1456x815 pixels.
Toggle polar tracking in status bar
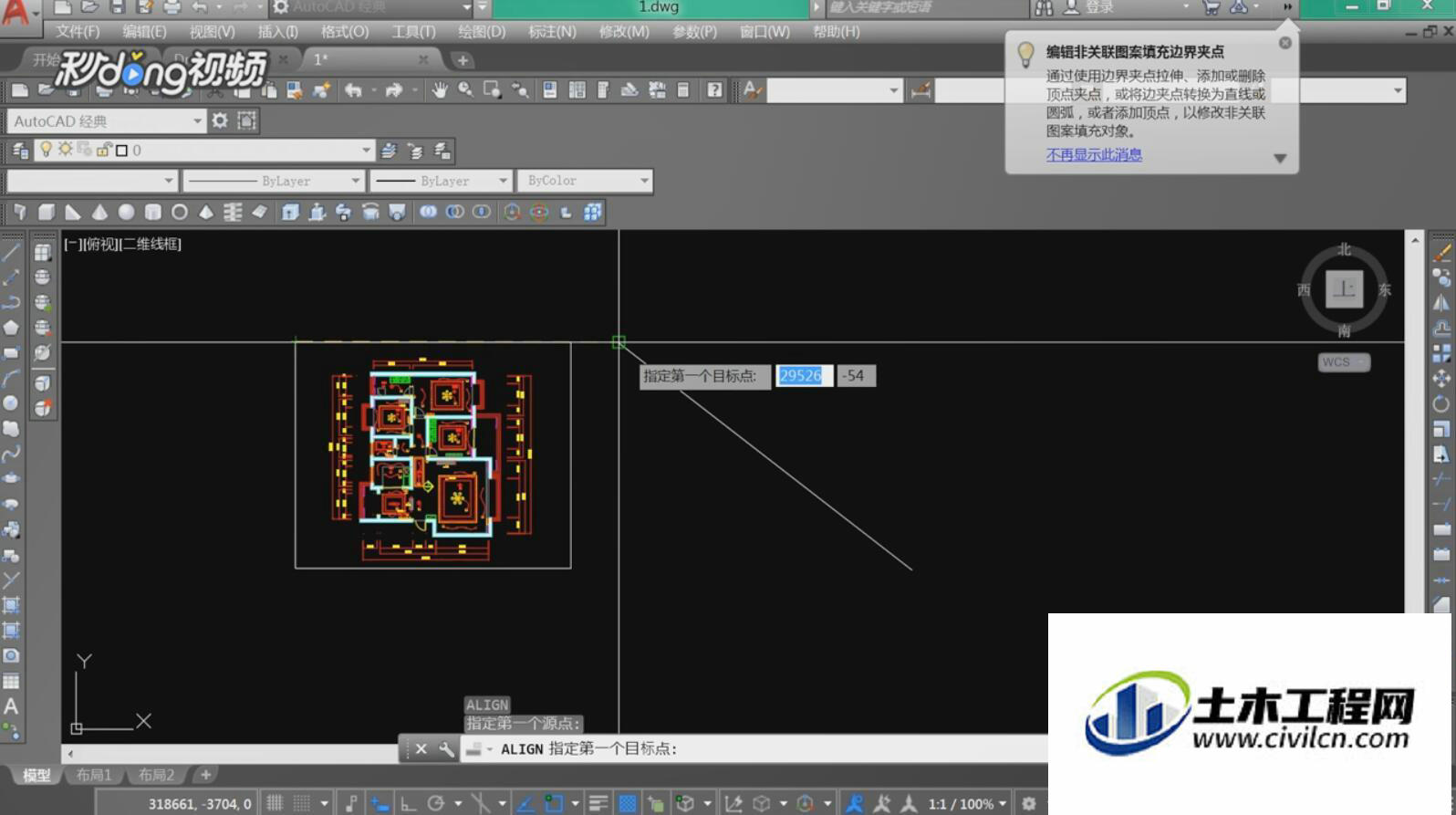(x=436, y=803)
